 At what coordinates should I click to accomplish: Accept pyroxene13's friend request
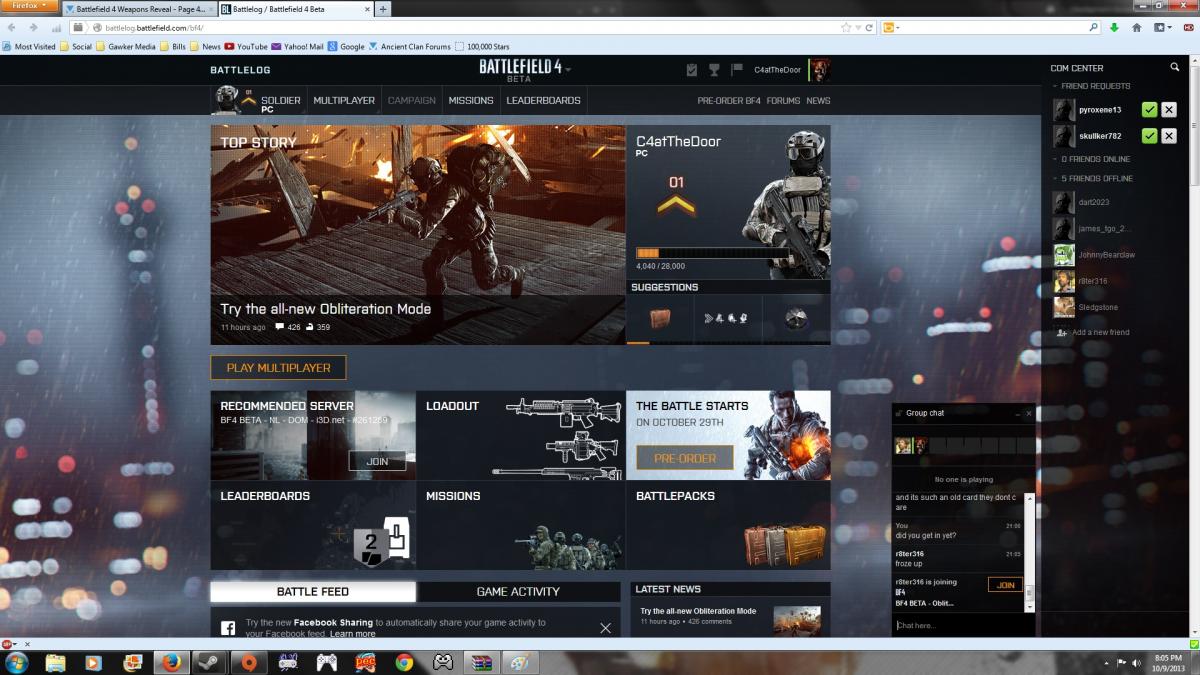tap(1150, 110)
